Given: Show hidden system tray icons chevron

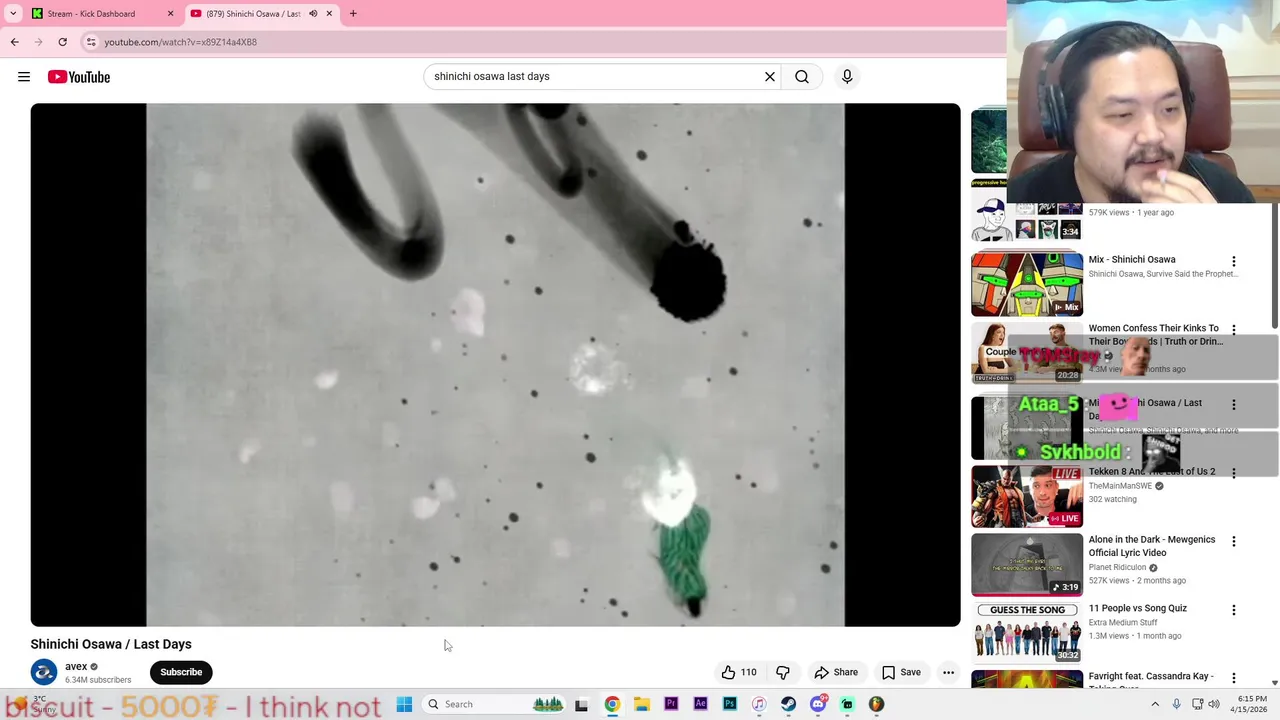Looking at the screenshot, I should 1155,704.
